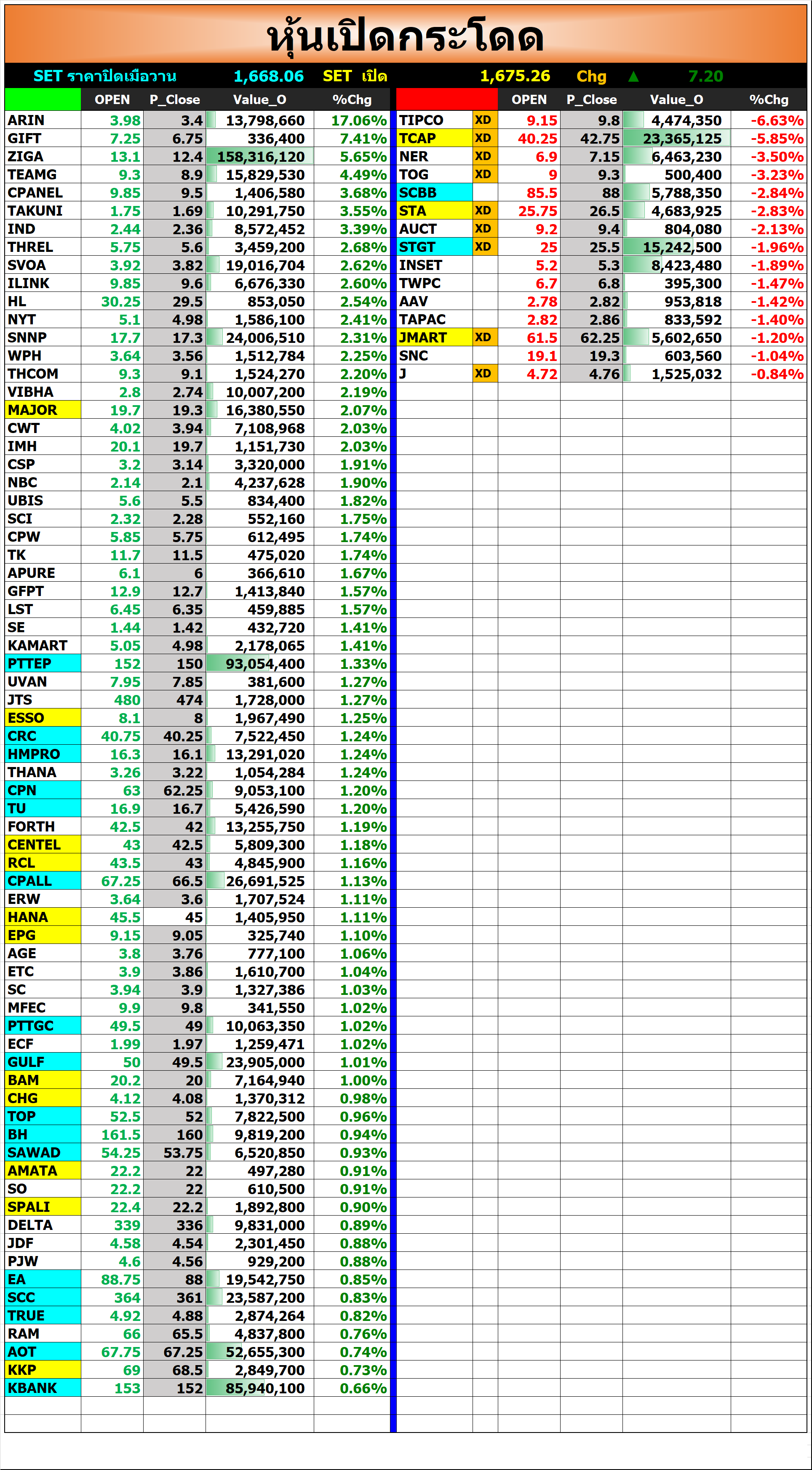Click the ZIGA value bar 158,316,120

[x=259, y=156]
